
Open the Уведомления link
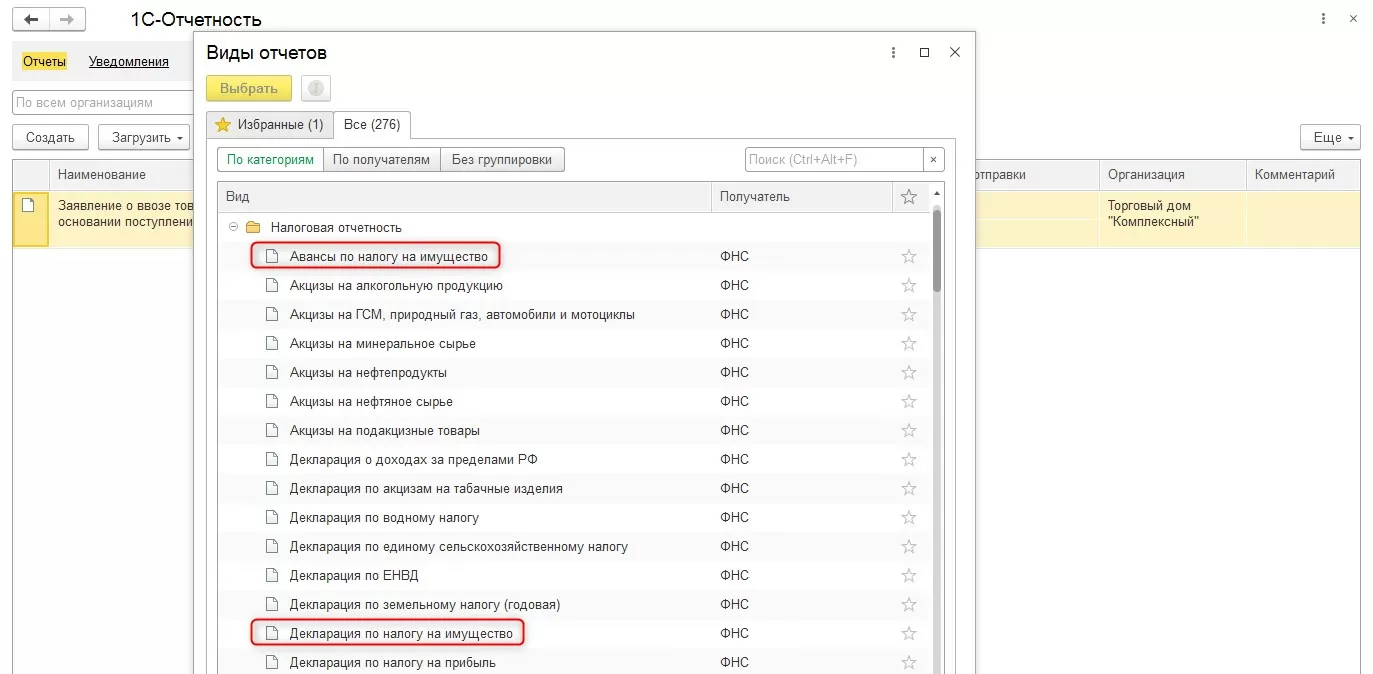tap(128, 62)
